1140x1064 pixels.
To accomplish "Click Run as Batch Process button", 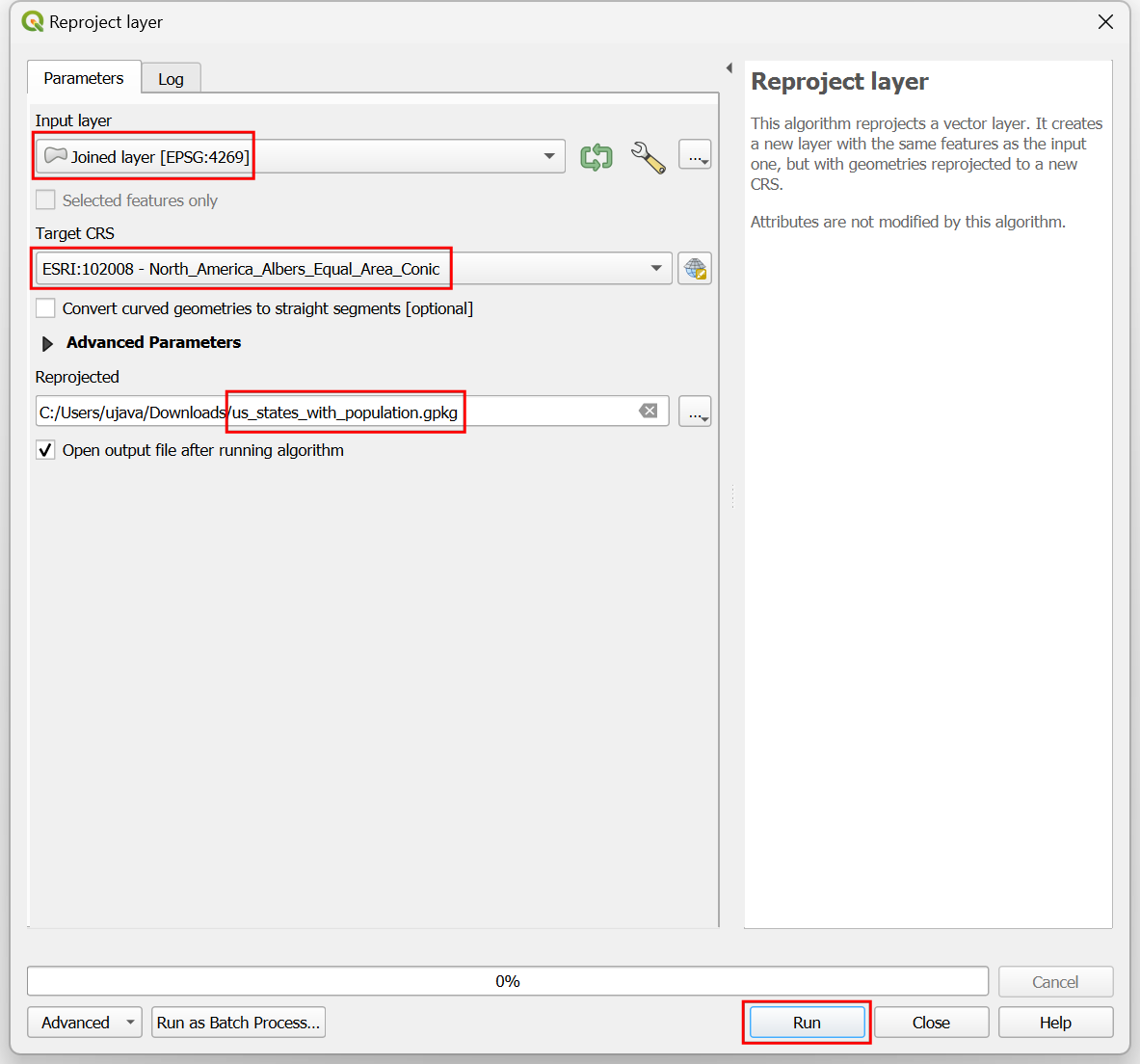I will point(238,1023).
